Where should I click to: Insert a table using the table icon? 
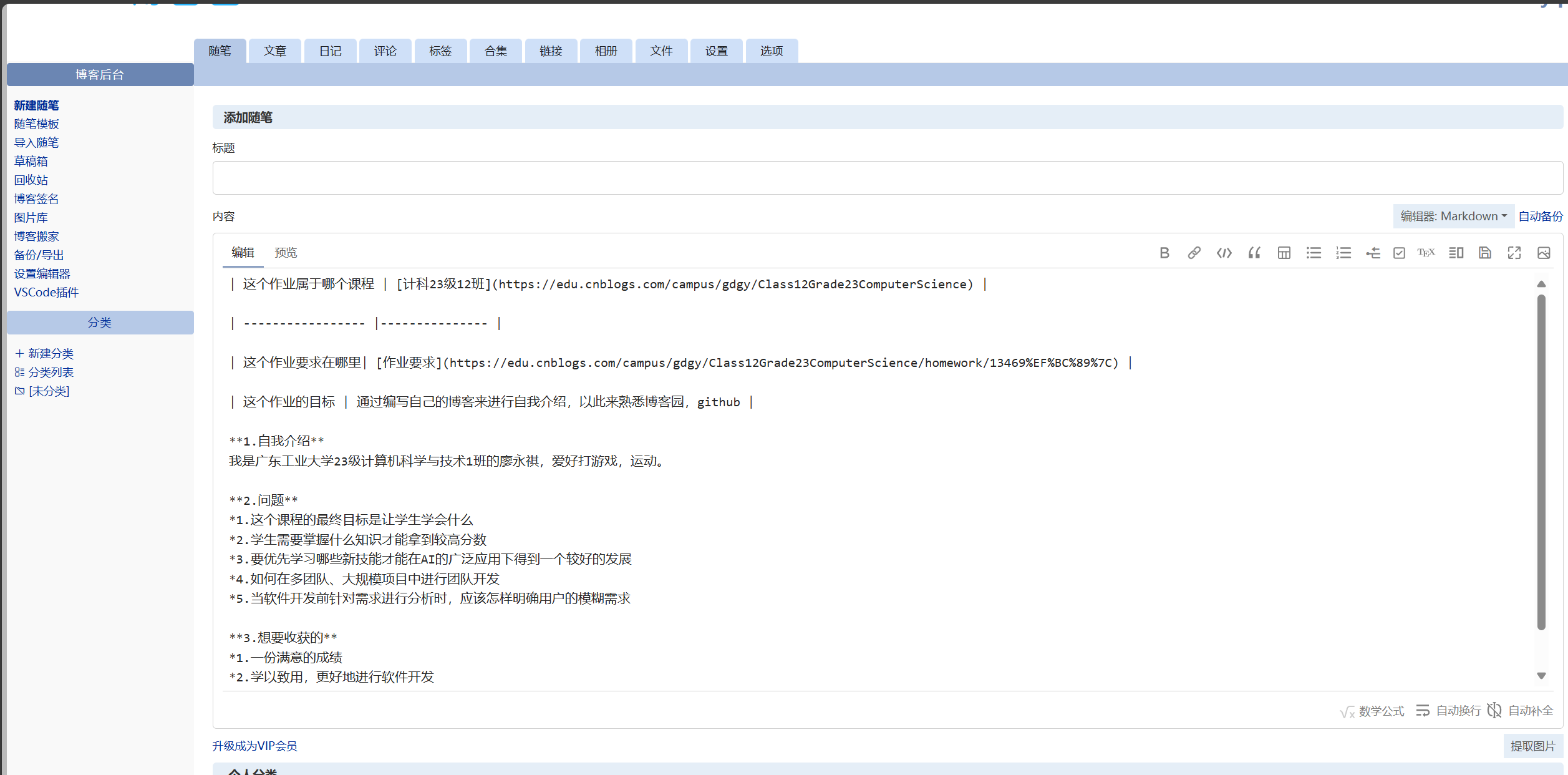tap(1284, 253)
